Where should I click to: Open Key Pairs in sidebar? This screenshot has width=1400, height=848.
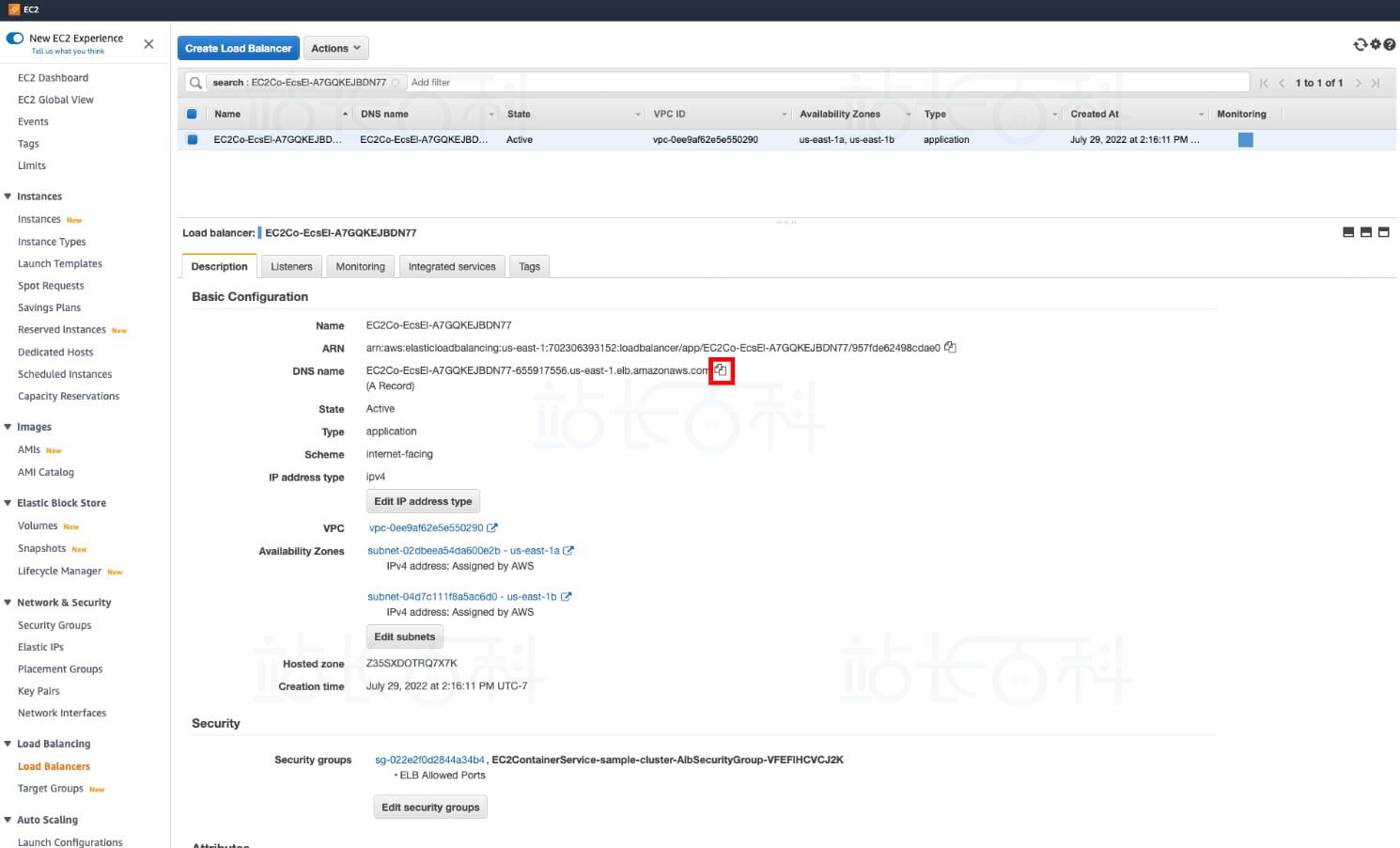(39, 691)
